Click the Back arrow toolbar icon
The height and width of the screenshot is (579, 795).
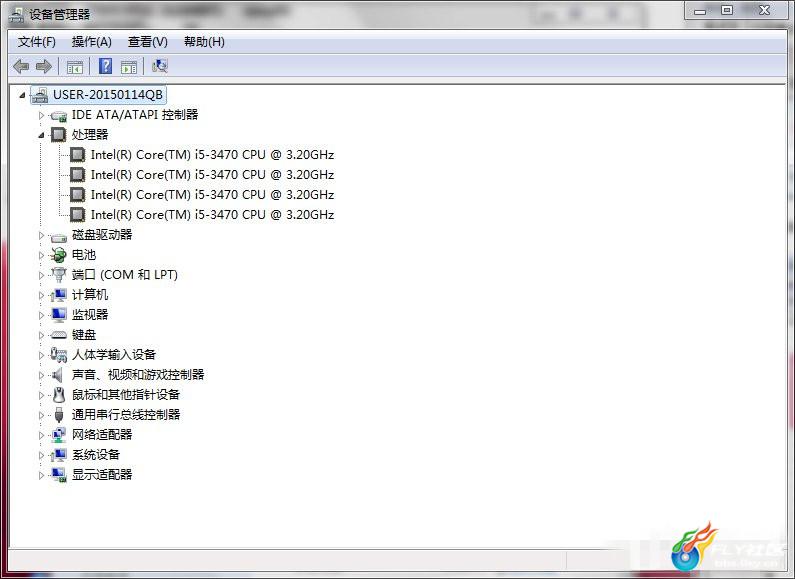(21, 66)
